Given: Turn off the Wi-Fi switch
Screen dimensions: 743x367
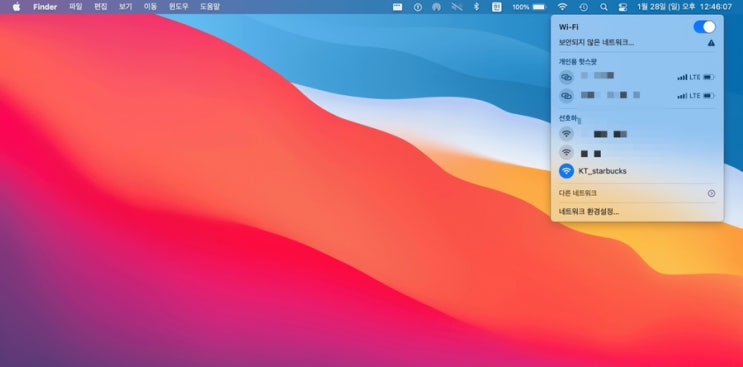Looking at the screenshot, I should tap(704, 27).
